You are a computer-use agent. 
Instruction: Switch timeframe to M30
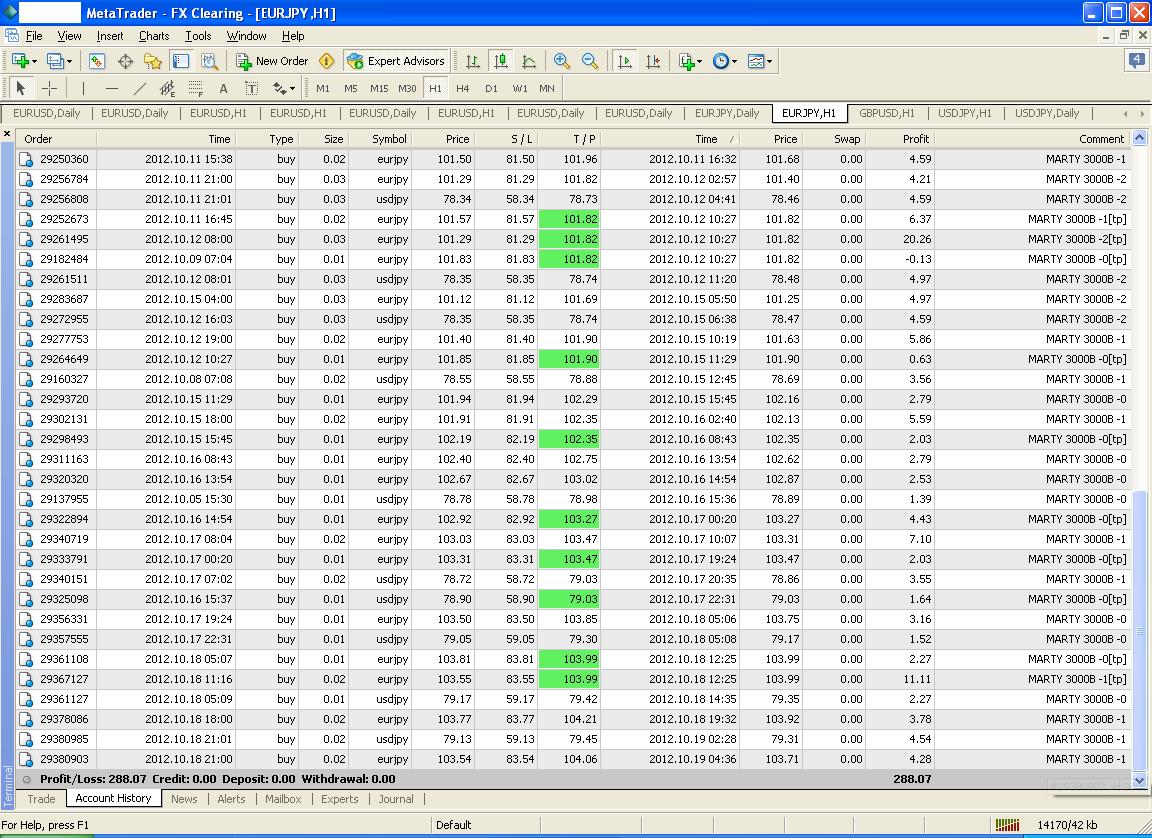coord(407,88)
